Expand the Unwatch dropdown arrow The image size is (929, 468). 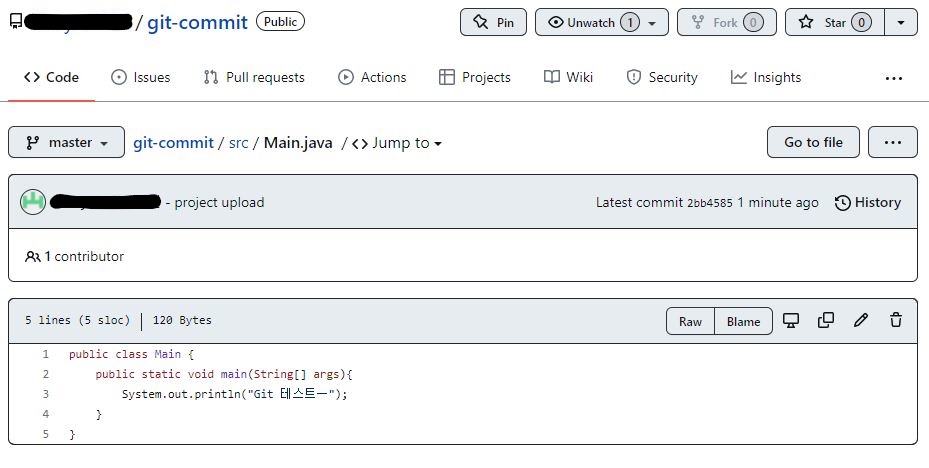click(x=652, y=23)
